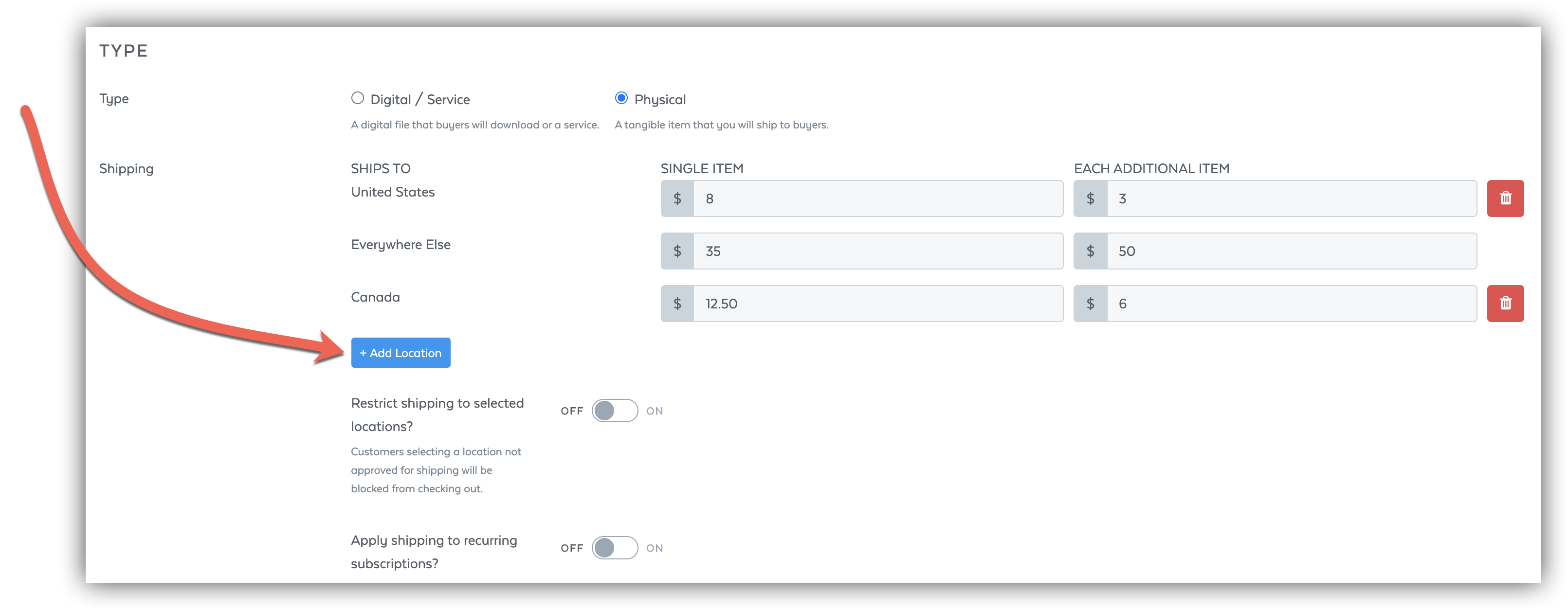Click Canada's single item price field
The width and height of the screenshot is (1568, 610).
point(876,303)
